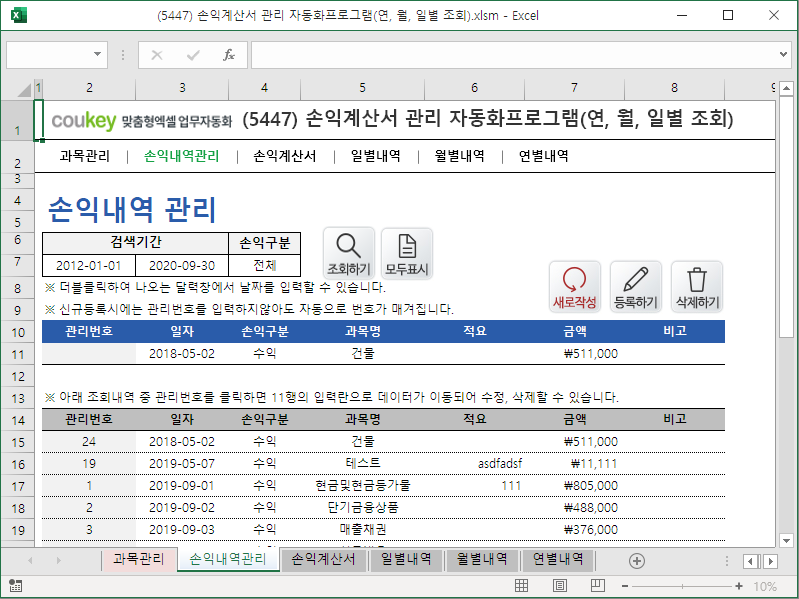Switch to Page Layout view icon
Viewport: 799px width, 599px height.
pyautogui.click(x=560, y=586)
